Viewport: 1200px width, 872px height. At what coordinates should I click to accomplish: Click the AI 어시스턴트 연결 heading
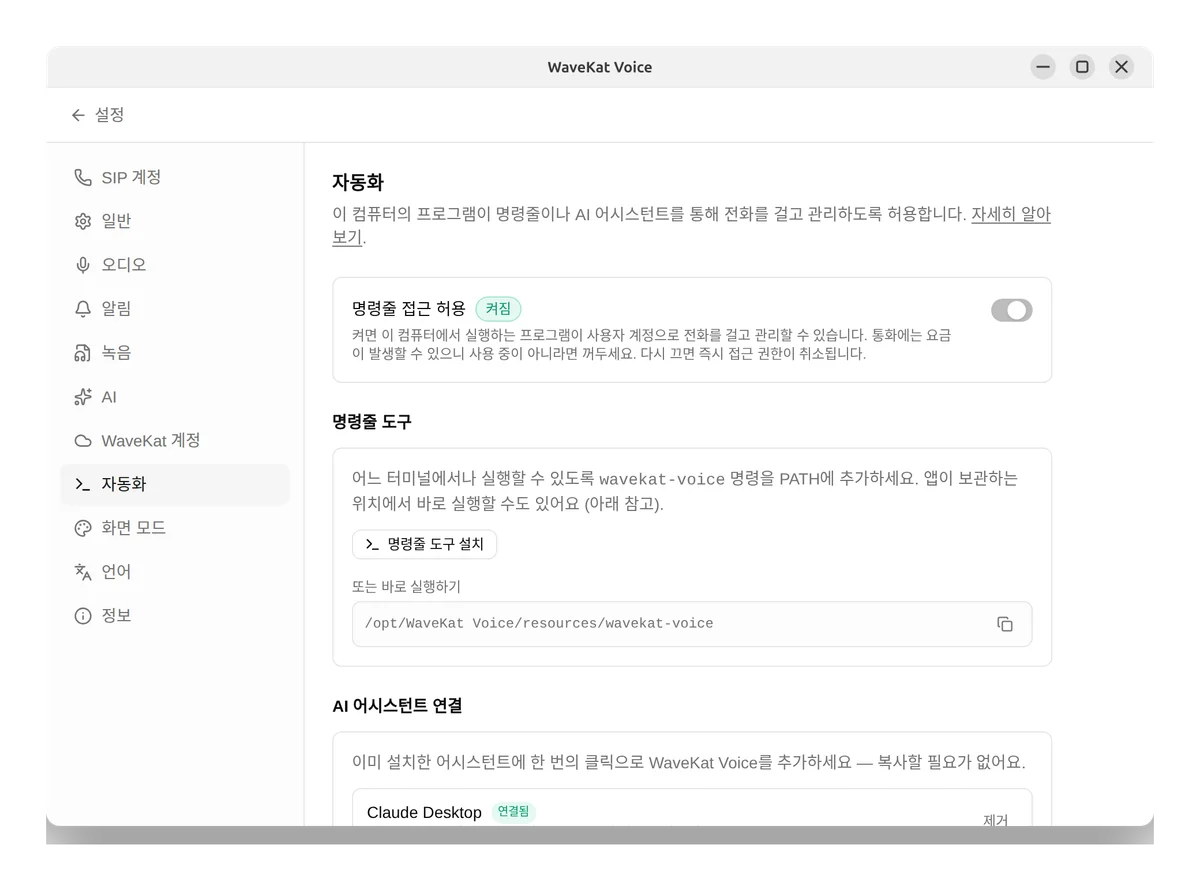click(x=397, y=706)
